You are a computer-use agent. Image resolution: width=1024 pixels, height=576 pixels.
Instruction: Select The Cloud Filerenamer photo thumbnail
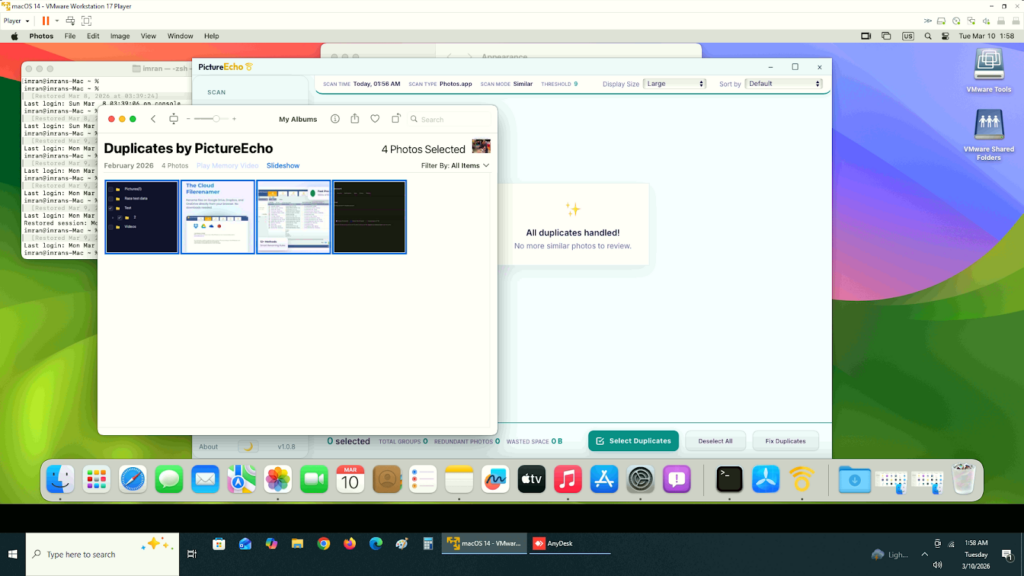218,217
